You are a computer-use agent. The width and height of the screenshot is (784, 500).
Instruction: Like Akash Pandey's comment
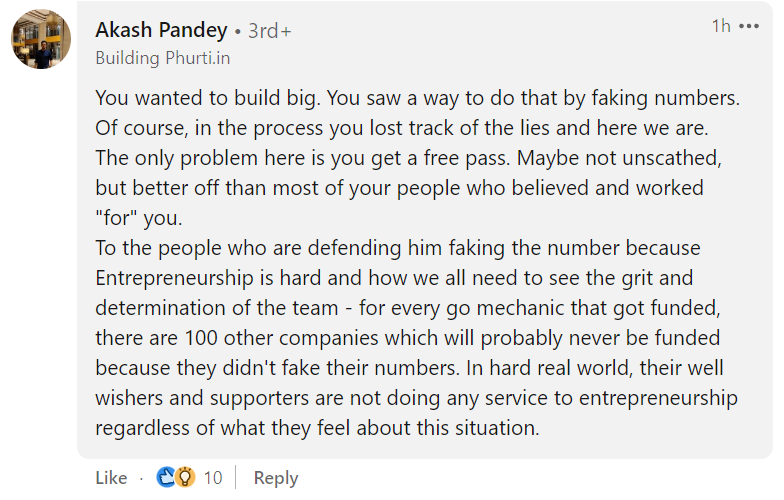point(111,478)
